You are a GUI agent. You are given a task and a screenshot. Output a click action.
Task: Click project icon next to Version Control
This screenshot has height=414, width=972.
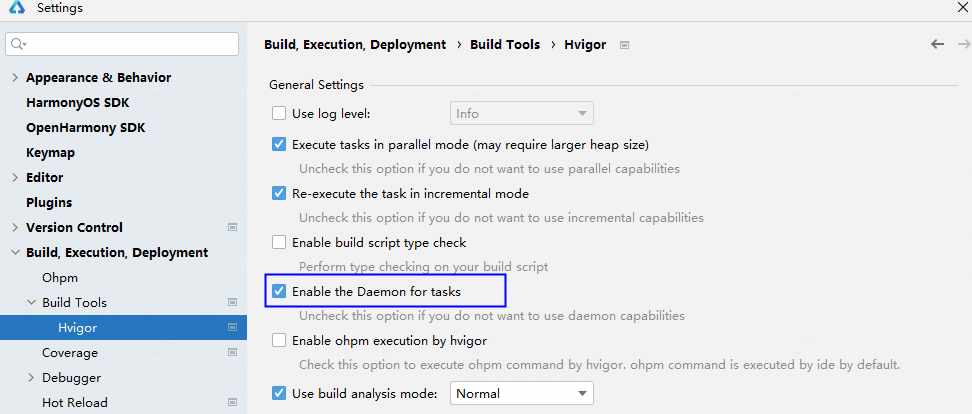232,228
